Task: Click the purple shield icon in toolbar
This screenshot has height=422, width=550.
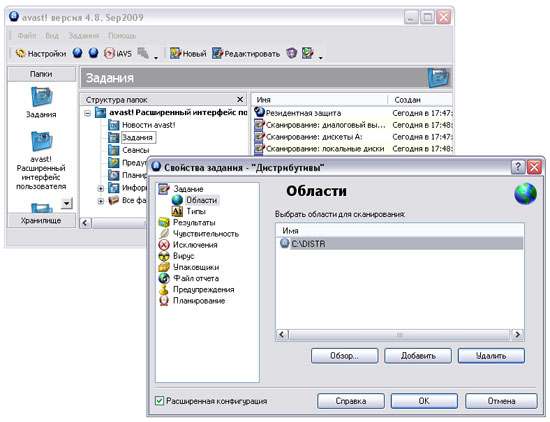Action: click(291, 53)
